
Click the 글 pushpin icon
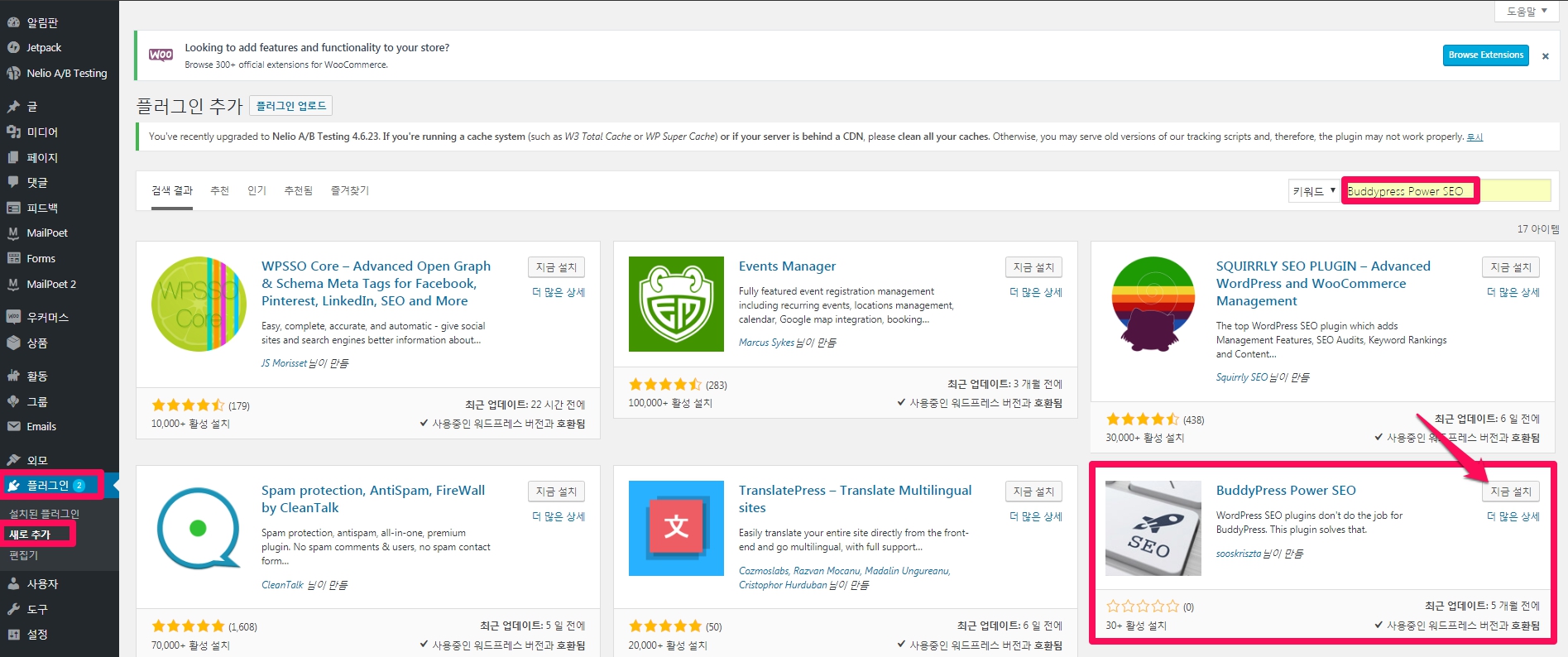pos(13,106)
